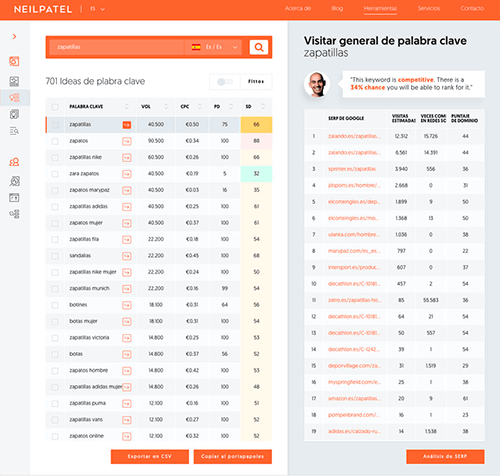Tick the checkbox for zapatos
The height and width of the screenshot is (476, 500).
[55, 141]
